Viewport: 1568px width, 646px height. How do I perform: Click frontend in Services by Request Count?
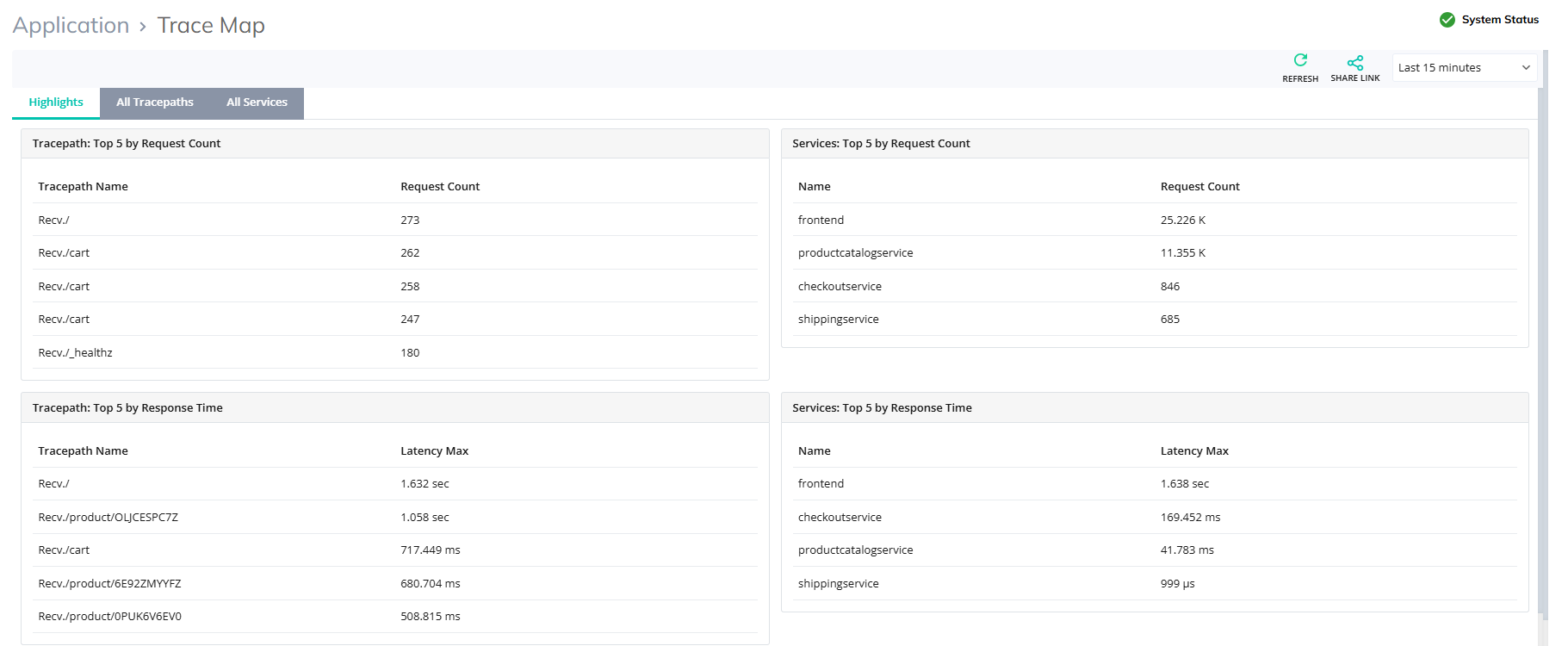[821, 221]
